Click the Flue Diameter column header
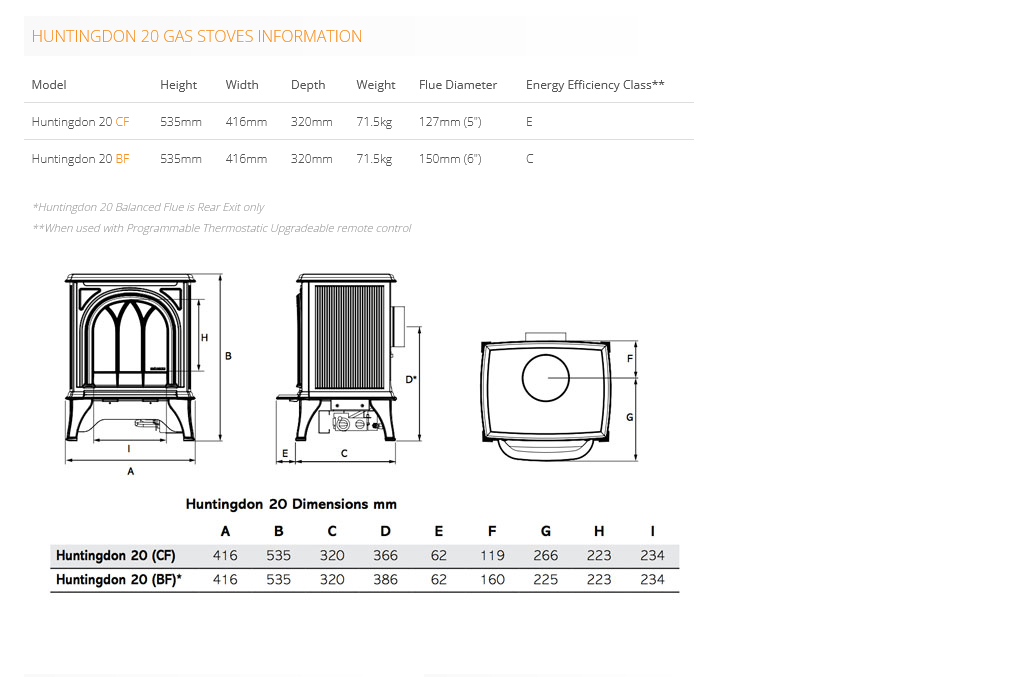 pyautogui.click(x=457, y=85)
